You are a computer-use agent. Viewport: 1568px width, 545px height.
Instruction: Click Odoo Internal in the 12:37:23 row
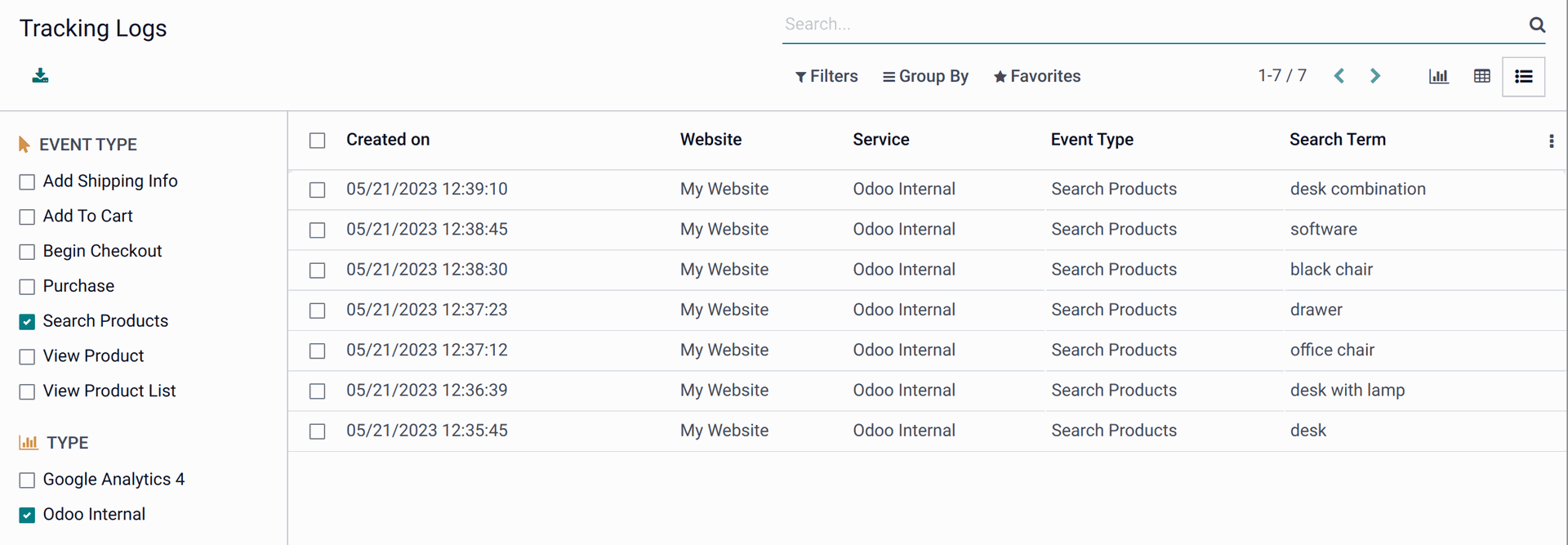pos(904,310)
